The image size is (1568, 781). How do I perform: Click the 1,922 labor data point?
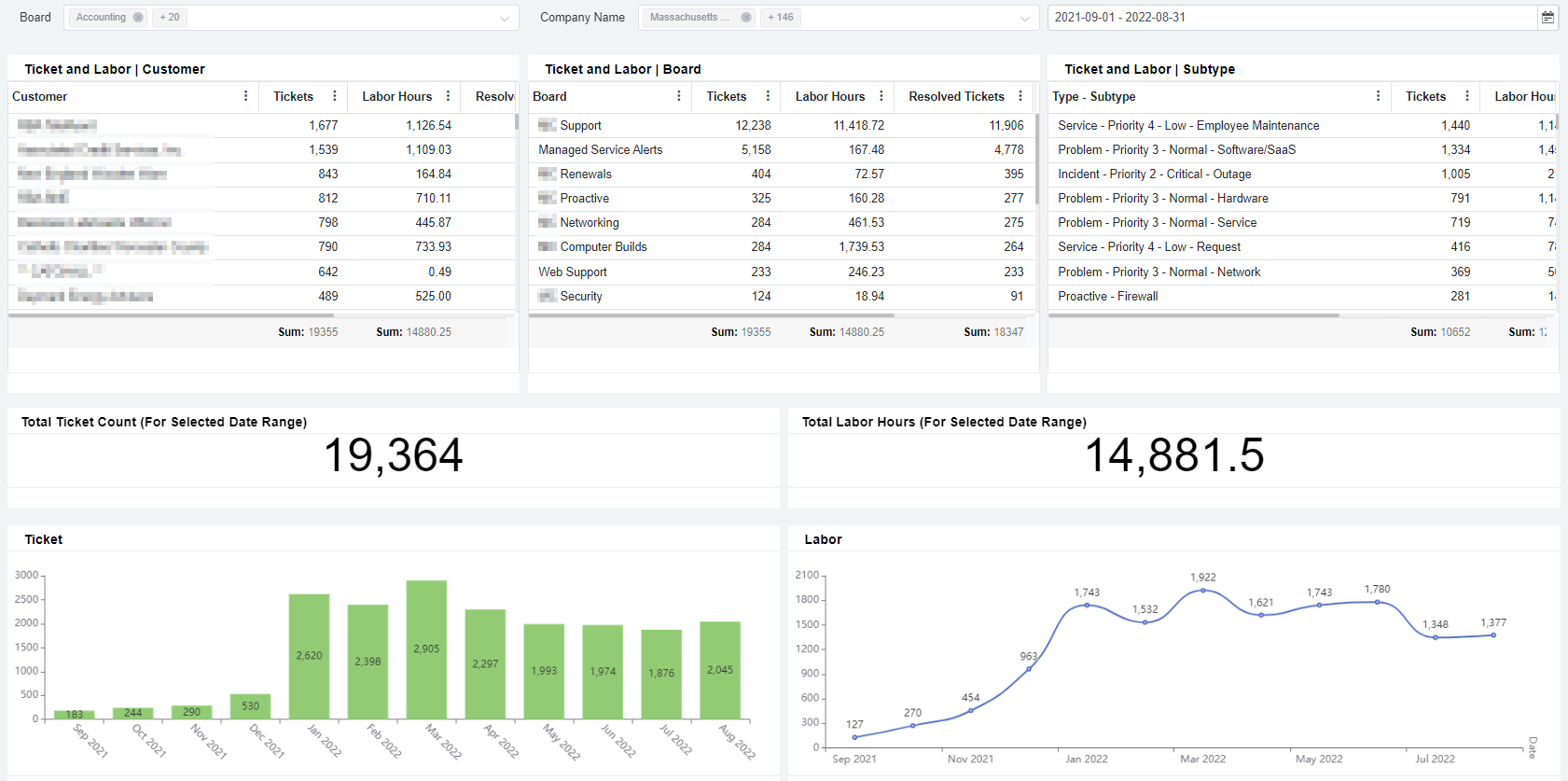(1203, 591)
